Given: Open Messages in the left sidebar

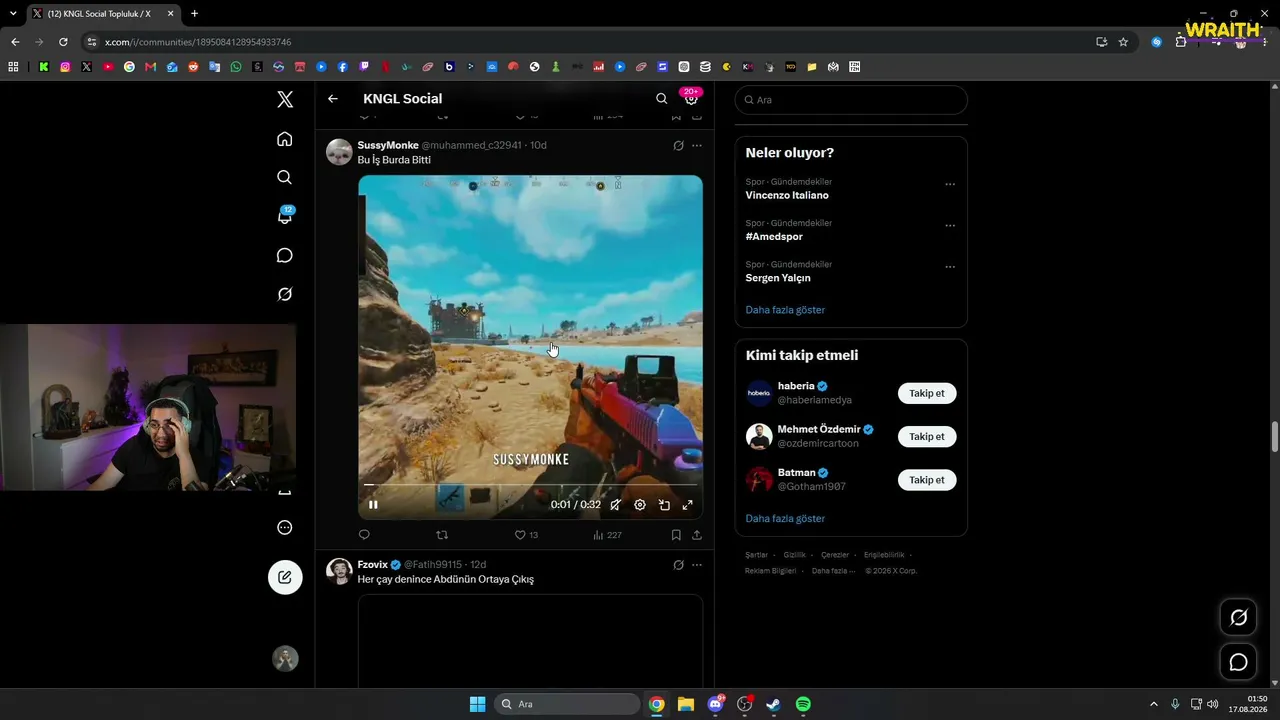Looking at the screenshot, I should click(x=285, y=255).
